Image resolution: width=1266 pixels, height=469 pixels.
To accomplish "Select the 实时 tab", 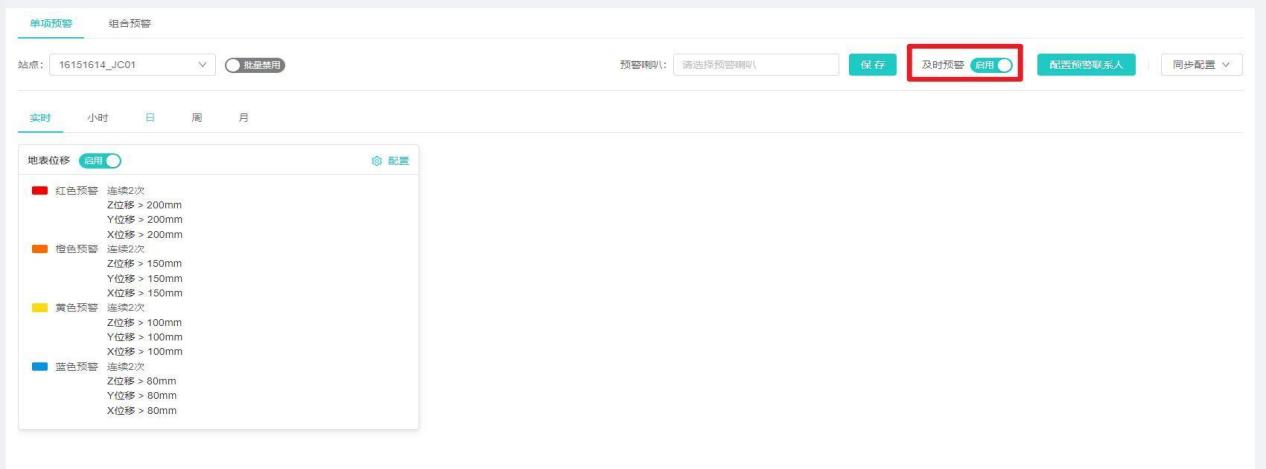I will tap(40, 117).
